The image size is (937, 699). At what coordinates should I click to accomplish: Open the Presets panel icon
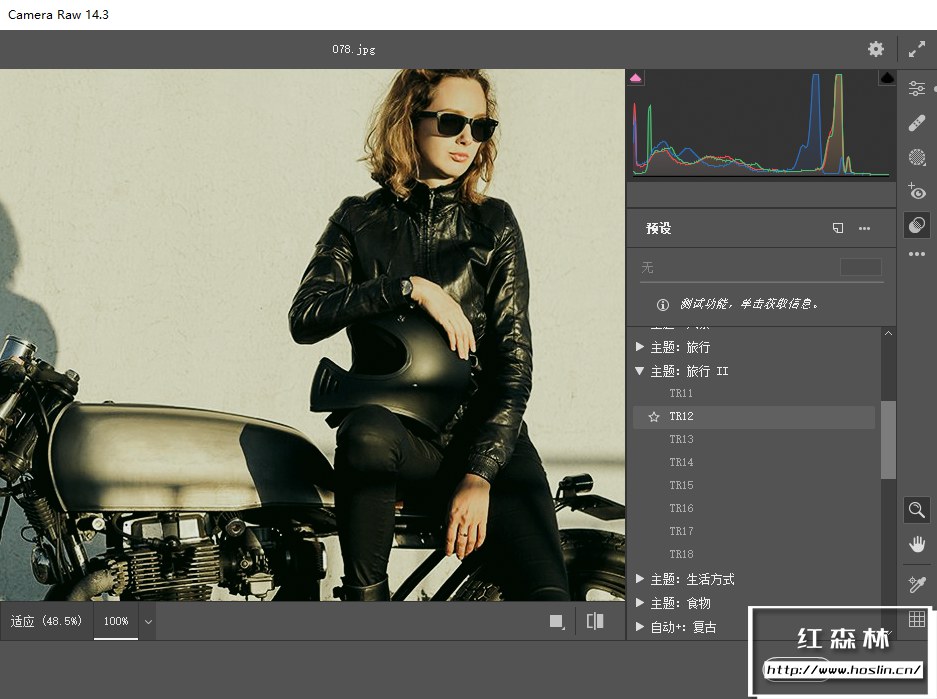tap(916, 226)
